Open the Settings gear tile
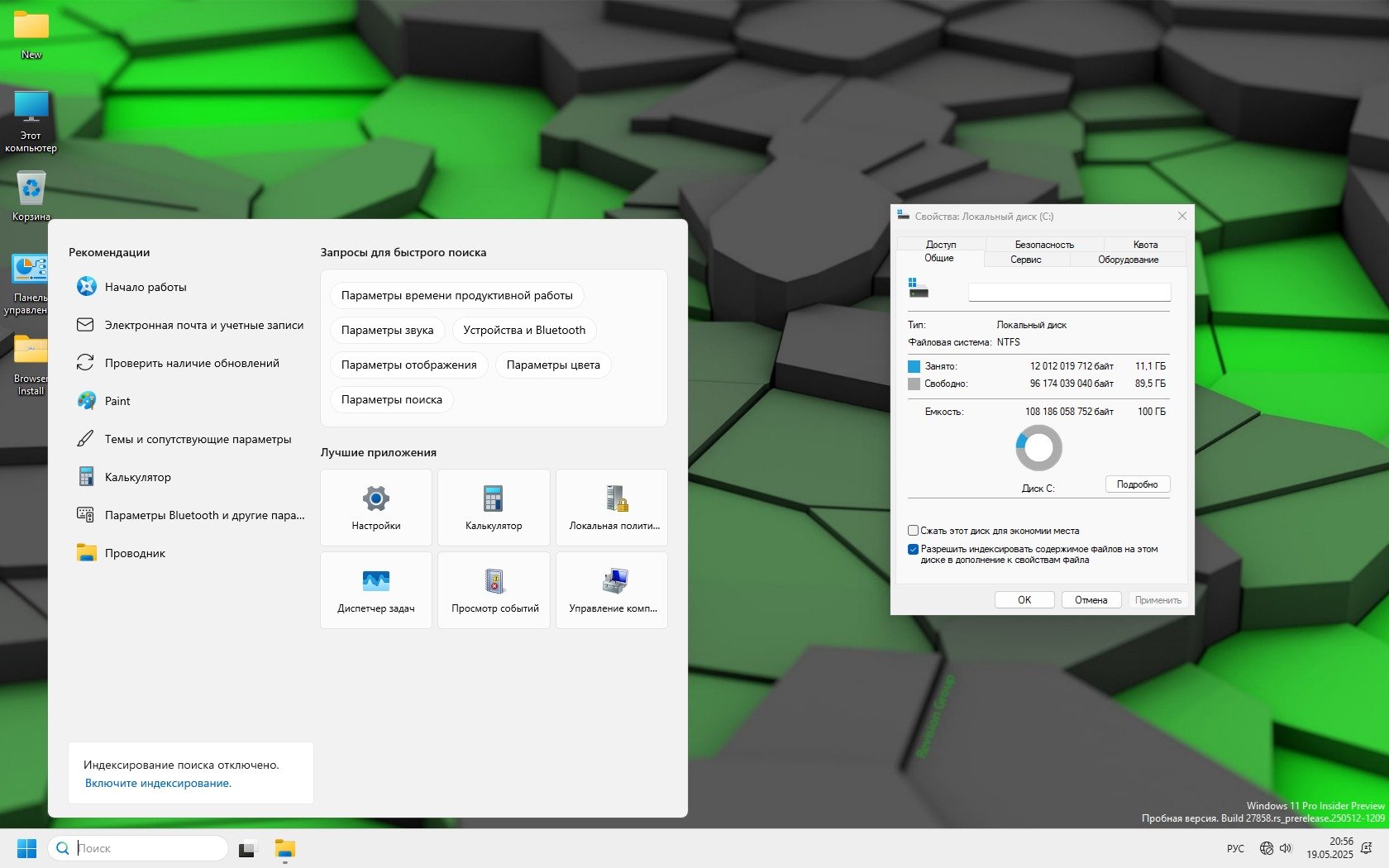The height and width of the screenshot is (868, 1389). click(x=376, y=508)
